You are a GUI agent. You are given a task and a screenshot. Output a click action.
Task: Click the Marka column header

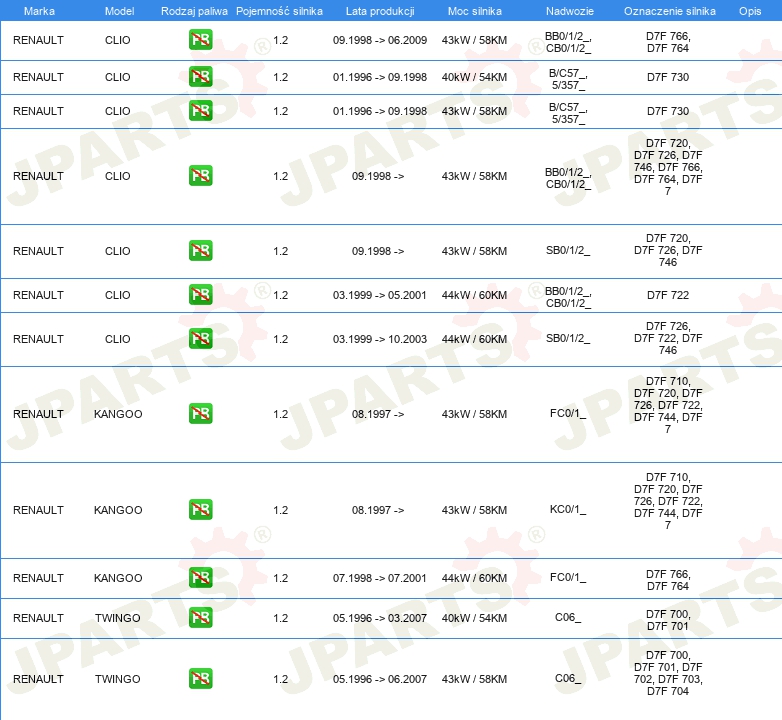click(38, 10)
